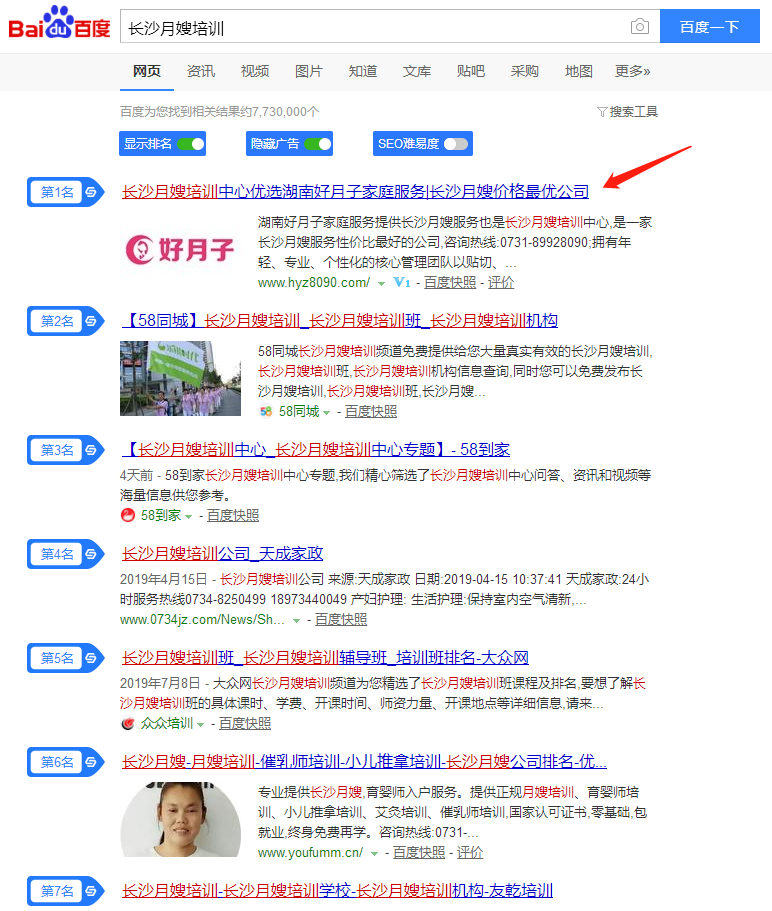The height and width of the screenshot is (911, 772).
Task: Open 百度快照 for the youfumm.cn result
Action: [419, 853]
